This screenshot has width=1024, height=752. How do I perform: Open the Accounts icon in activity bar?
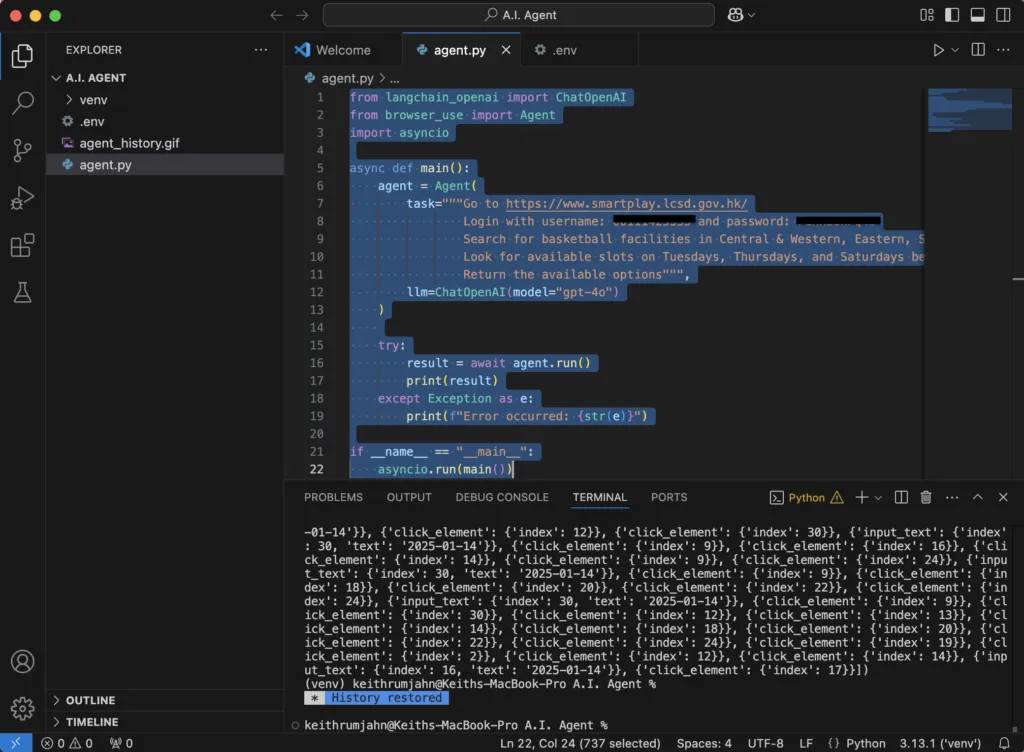pos(22,662)
